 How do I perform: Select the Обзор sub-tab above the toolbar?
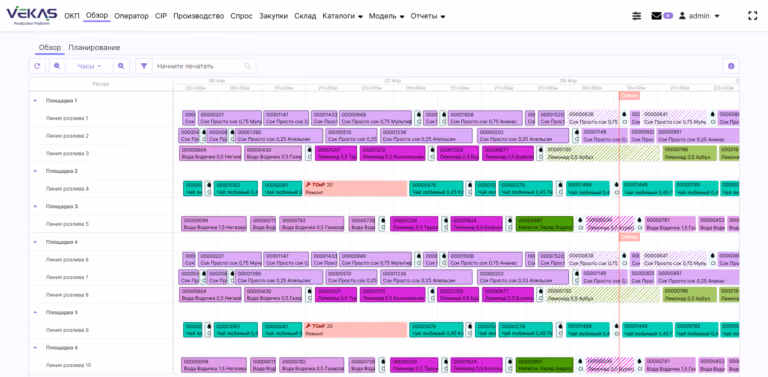coord(49,47)
